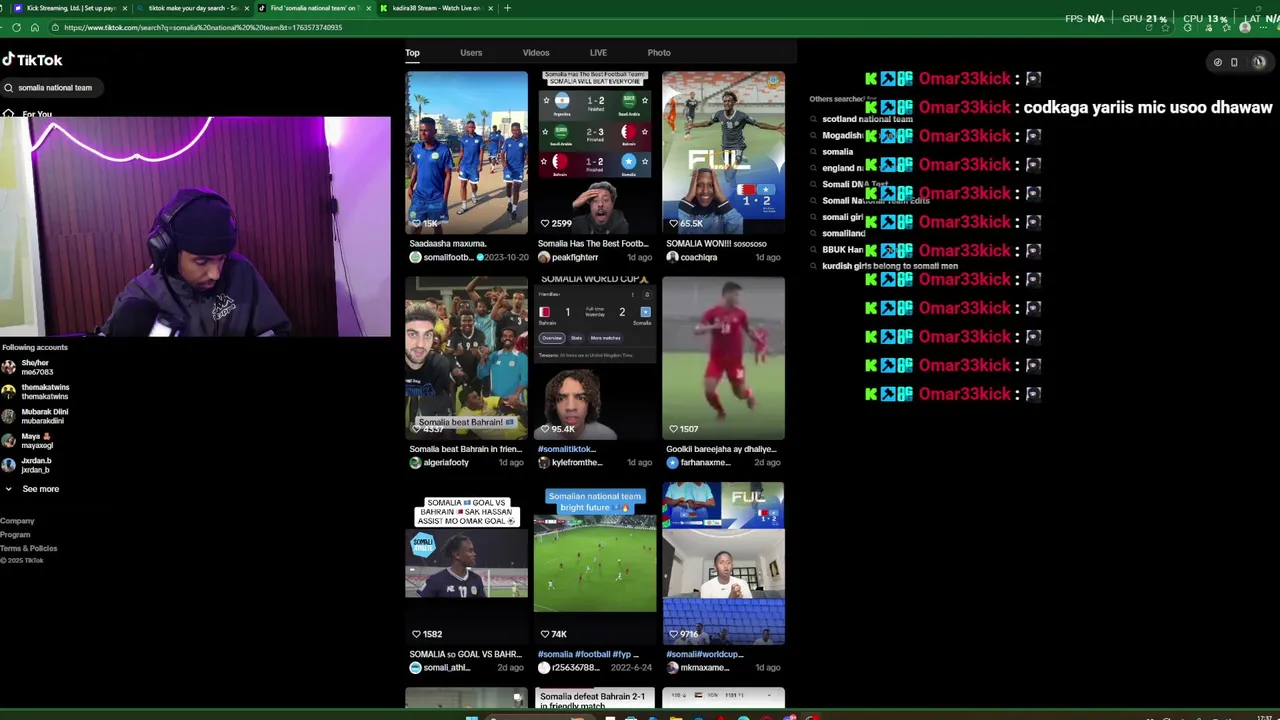Click heart icon showing 2599 likes
Image resolution: width=1280 pixels, height=720 pixels.
(x=545, y=224)
